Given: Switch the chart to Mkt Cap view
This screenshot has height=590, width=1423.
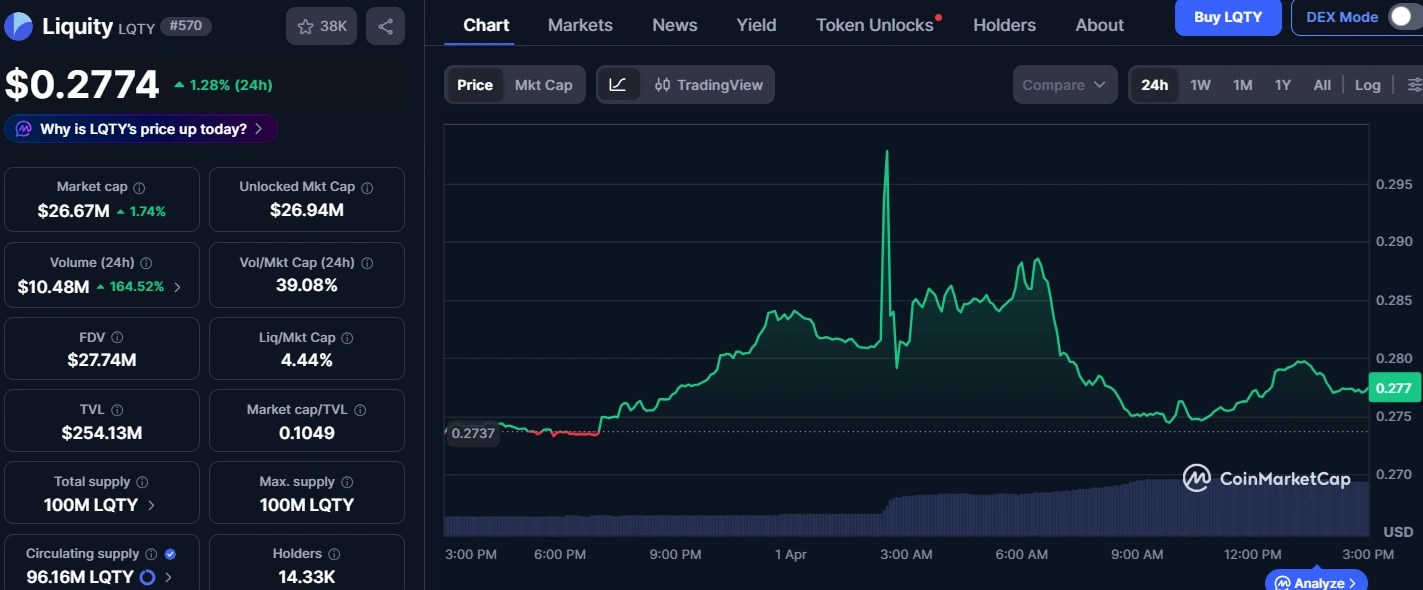Looking at the screenshot, I should tap(543, 85).
